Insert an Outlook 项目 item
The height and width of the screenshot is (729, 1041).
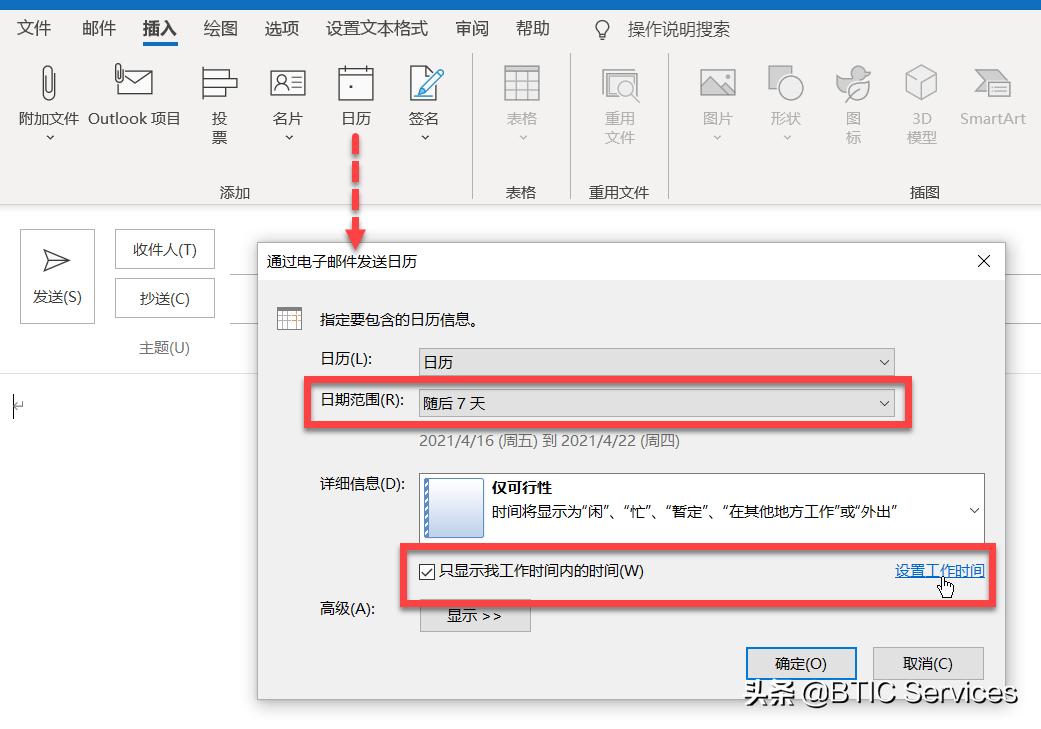133,95
